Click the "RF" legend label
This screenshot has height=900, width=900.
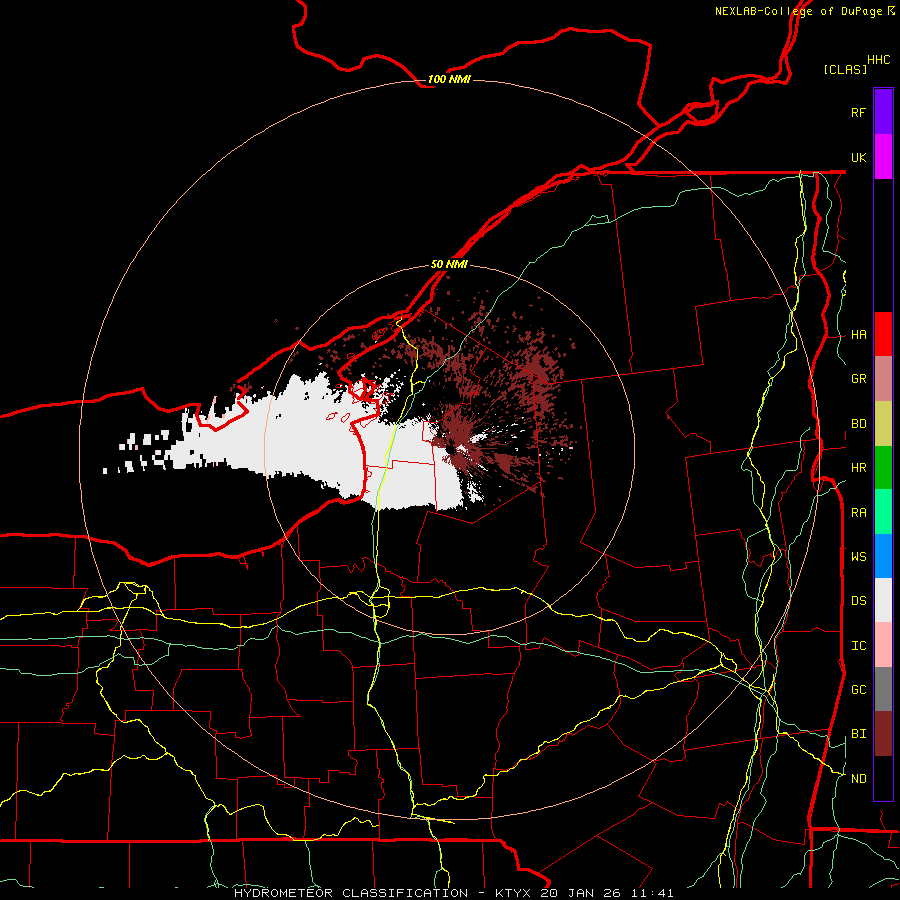[x=858, y=112]
